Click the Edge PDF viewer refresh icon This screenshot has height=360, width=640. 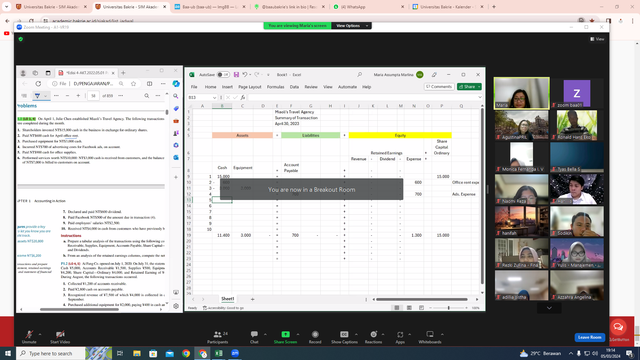pyautogui.click(x=38, y=84)
